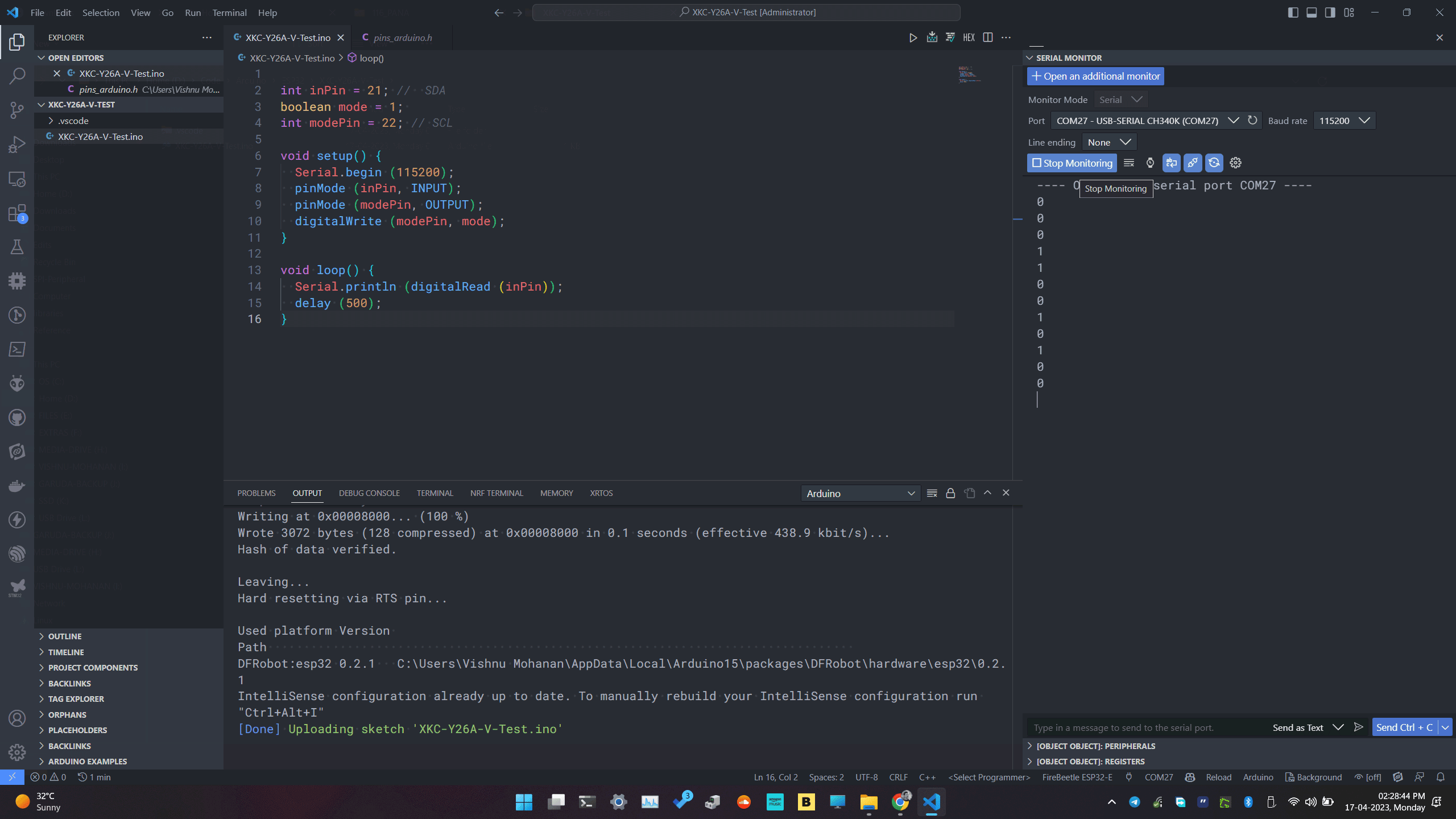The image size is (1456, 819).
Task: Refresh the serial port list
Action: (x=1252, y=121)
